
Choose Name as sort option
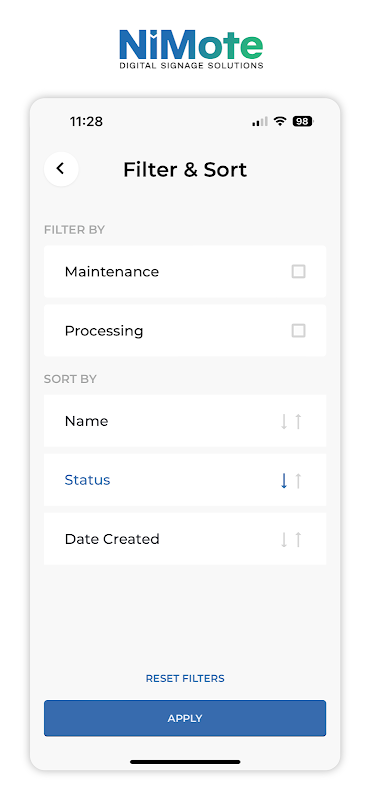pyautogui.click(x=185, y=421)
